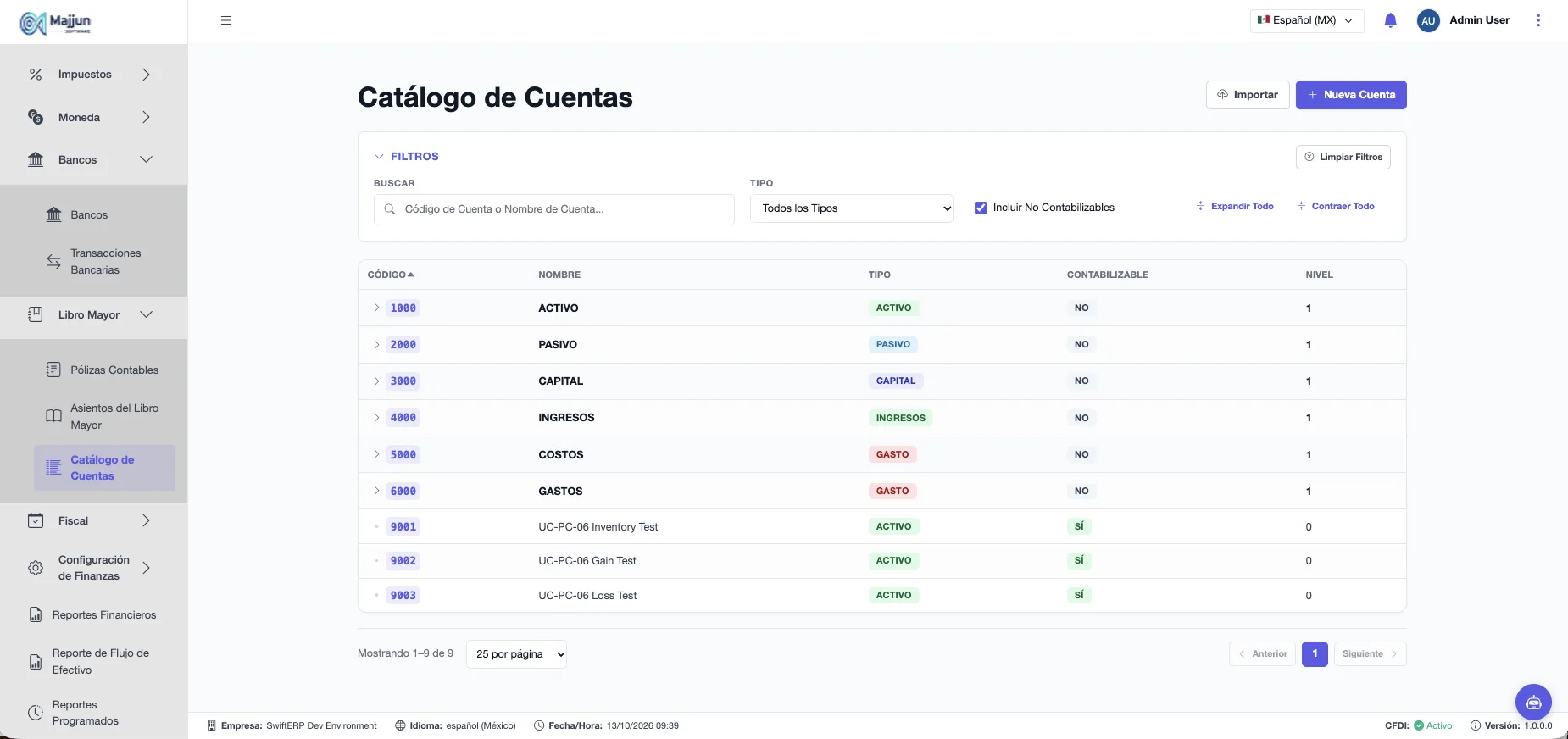Collapse the FILTROS section
This screenshot has width=1568, height=739.
tap(407, 157)
